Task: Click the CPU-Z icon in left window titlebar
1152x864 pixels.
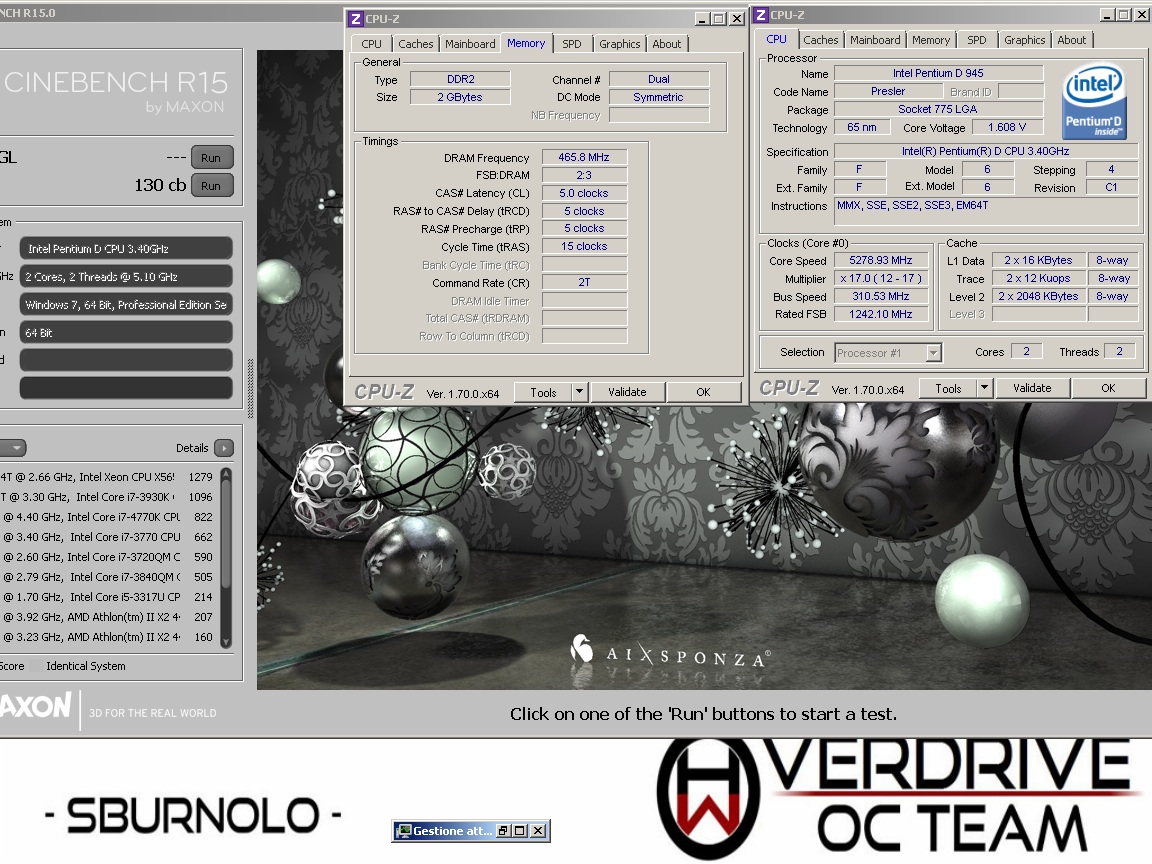Action: click(x=356, y=19)
